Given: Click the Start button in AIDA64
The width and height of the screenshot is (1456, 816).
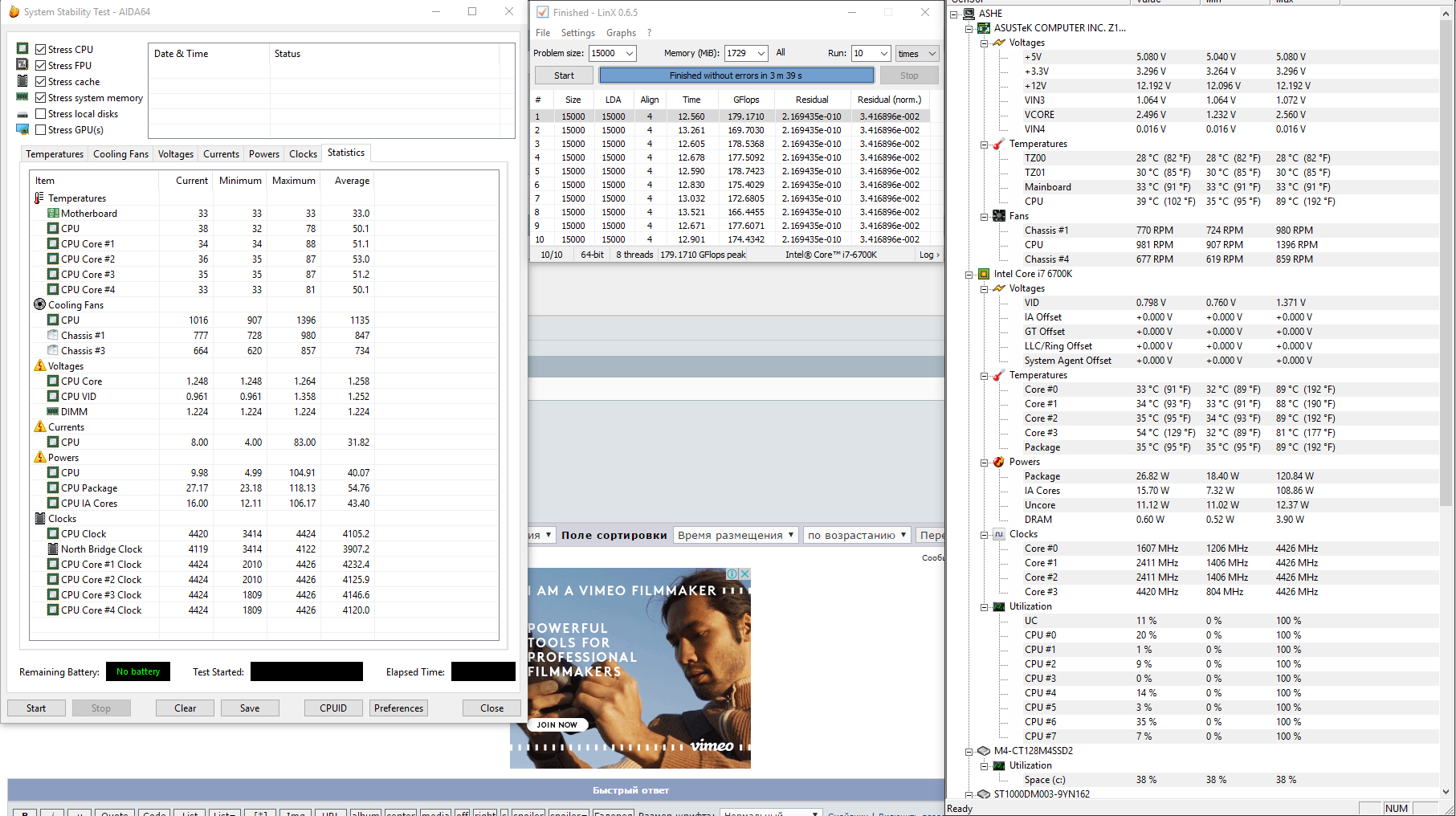Looking at the screenshot, I should 36,708.
